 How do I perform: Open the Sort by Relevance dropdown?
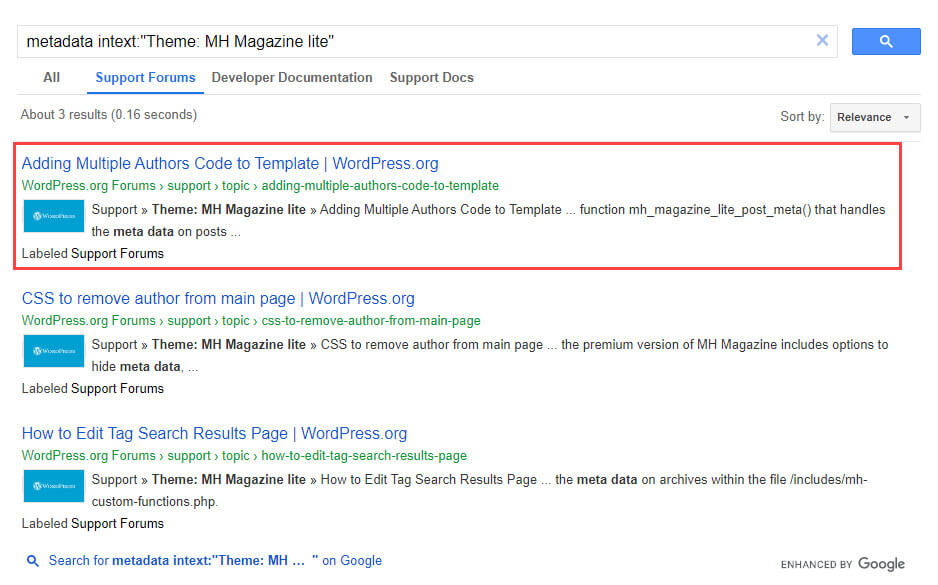[875, 117]
